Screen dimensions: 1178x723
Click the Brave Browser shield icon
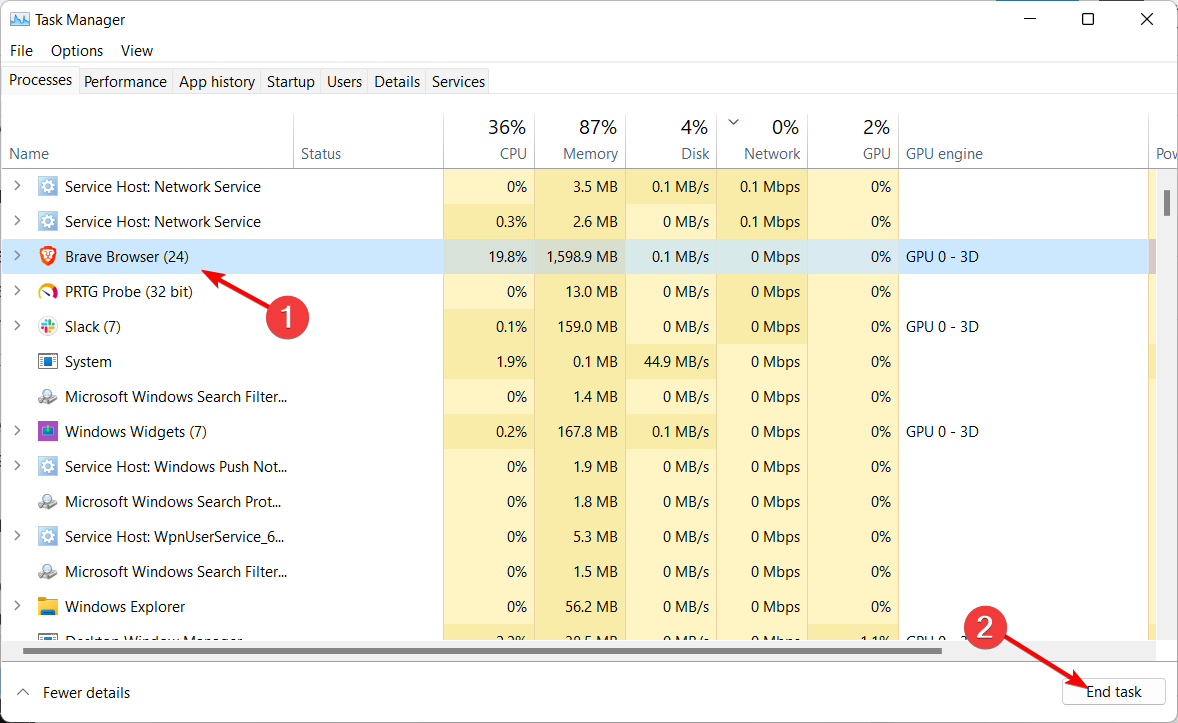click(x=48, y=256)
